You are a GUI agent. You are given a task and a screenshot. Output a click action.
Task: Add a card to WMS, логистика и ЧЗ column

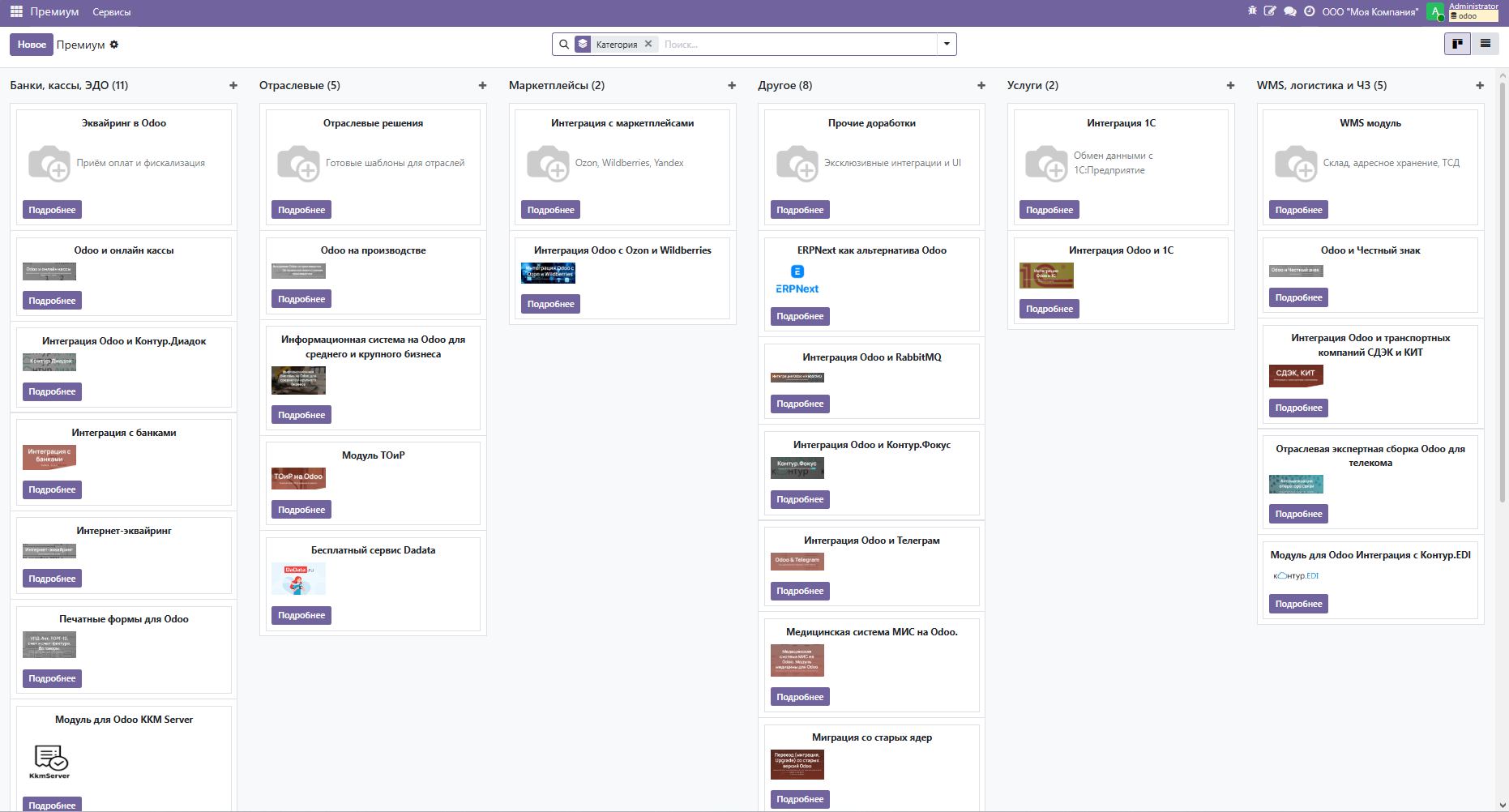[1480, 85]
